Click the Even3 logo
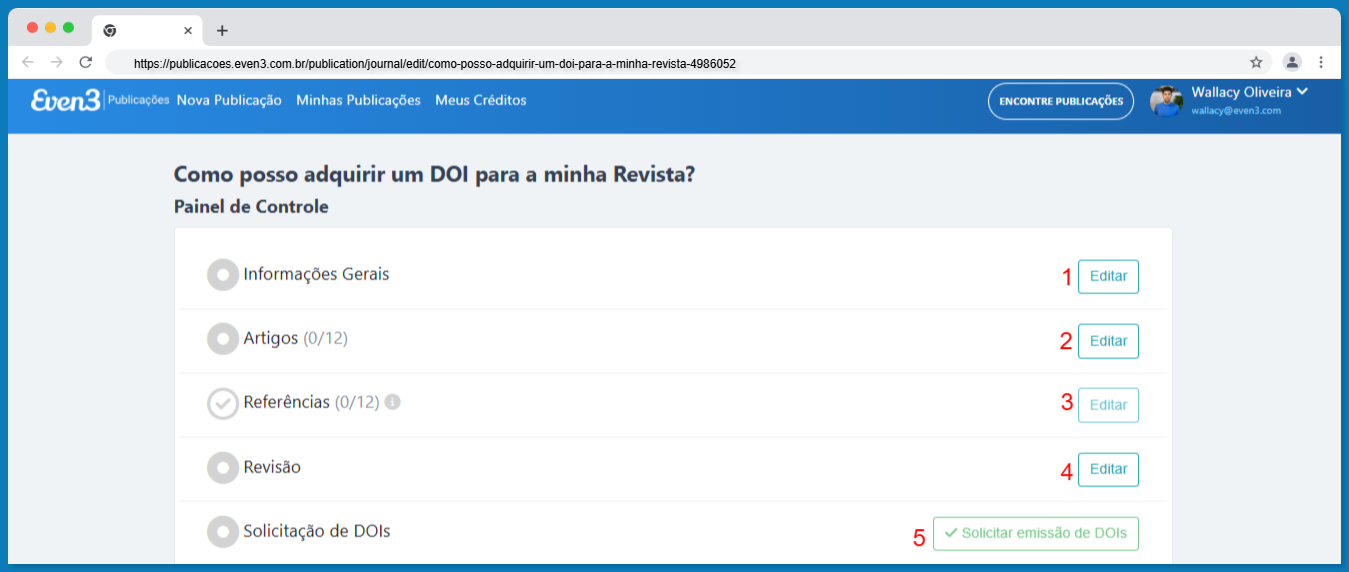Viewport: 1349px width, 572px height. pyautogui.click(x=65, y=101)
